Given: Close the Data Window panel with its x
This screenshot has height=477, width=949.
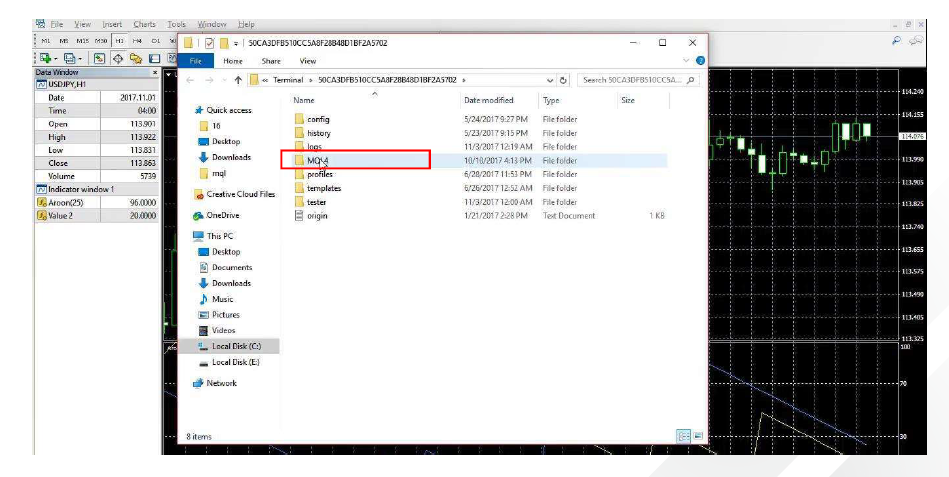Looking at the screenshot, I should (x=155, y=73).
